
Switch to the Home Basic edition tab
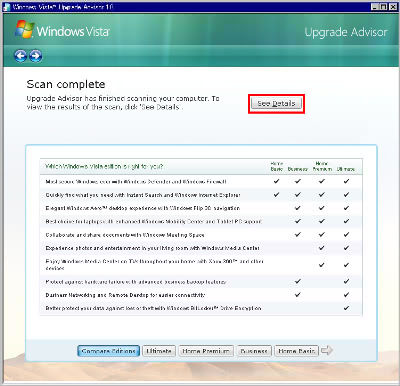[296, 351]
